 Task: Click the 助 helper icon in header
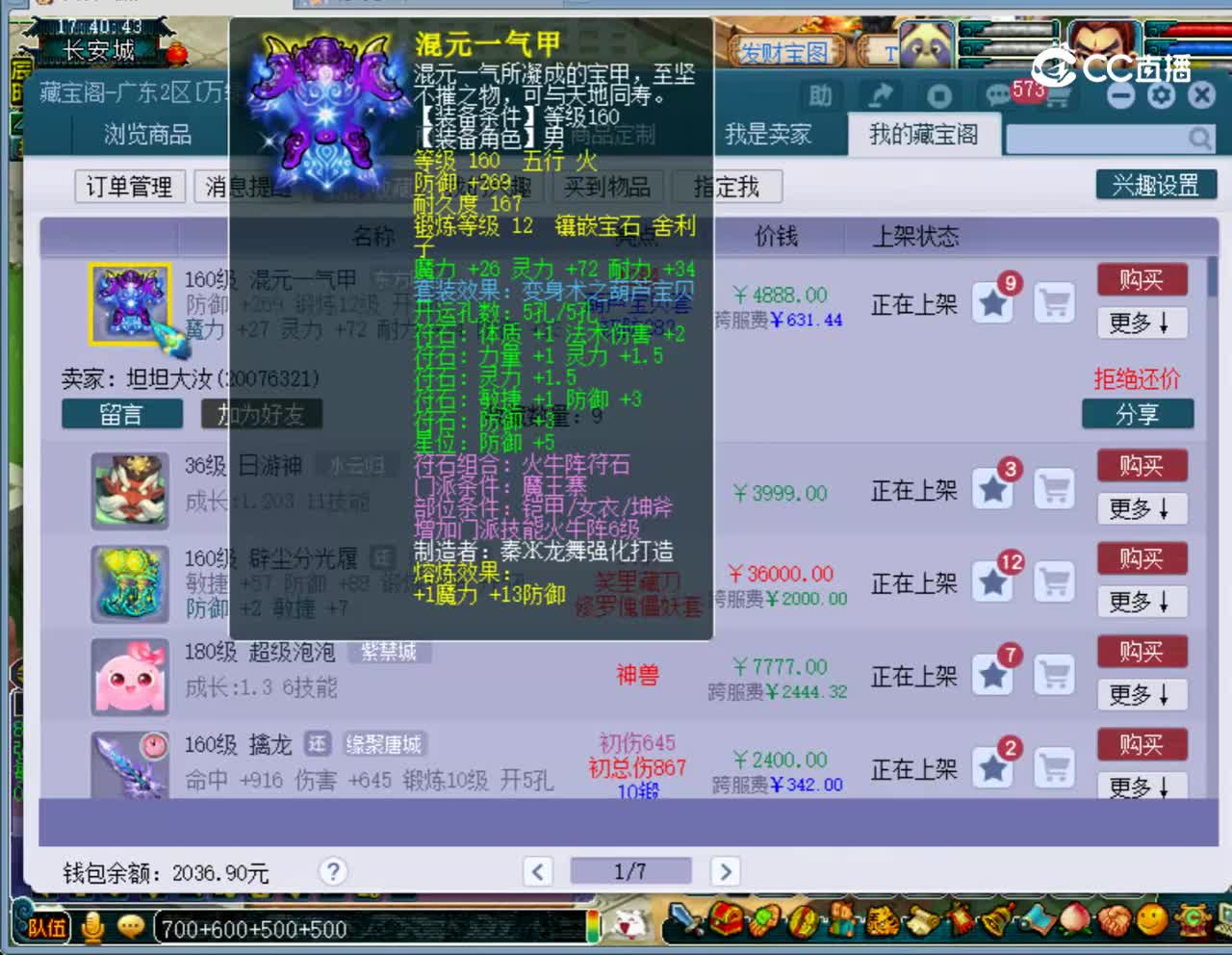820,95
